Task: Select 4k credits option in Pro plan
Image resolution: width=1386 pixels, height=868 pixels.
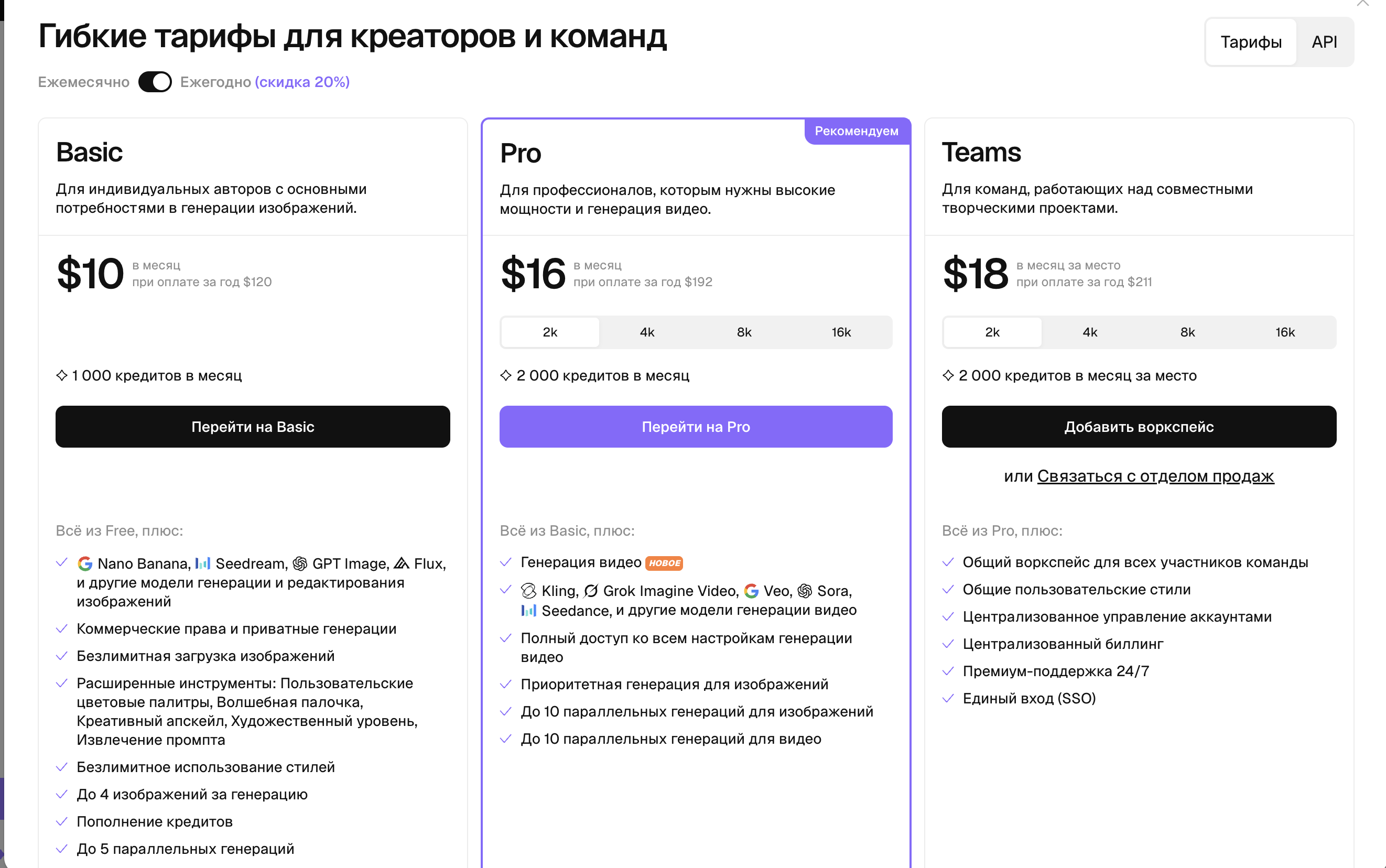Action: [x=647, y=332]
